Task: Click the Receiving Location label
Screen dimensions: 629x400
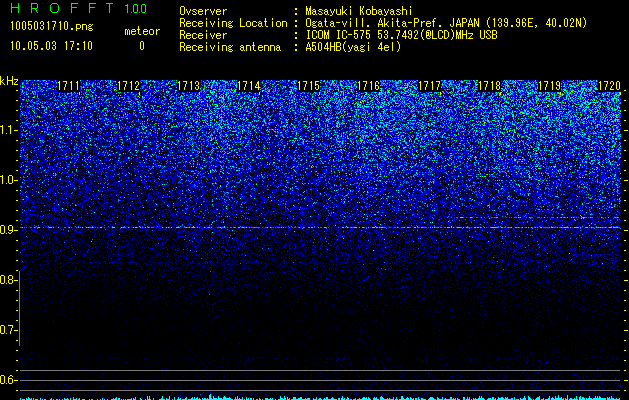Action: [233, 23]
